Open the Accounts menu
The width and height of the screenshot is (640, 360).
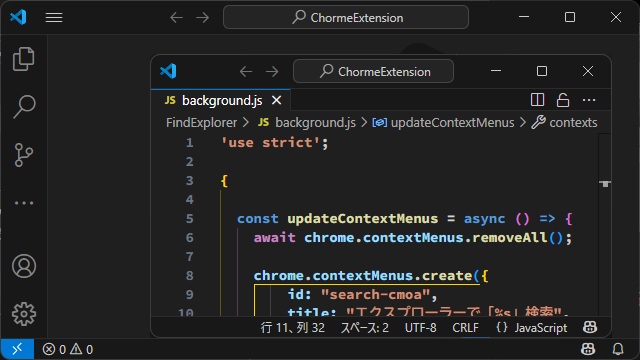(x=24, y=266)
